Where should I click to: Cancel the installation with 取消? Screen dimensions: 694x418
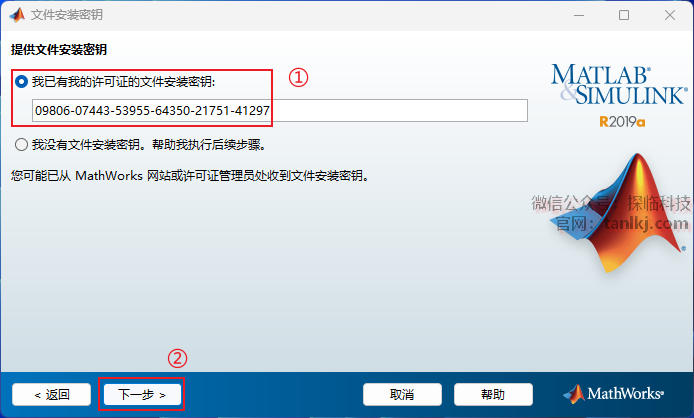coord(402,394)
